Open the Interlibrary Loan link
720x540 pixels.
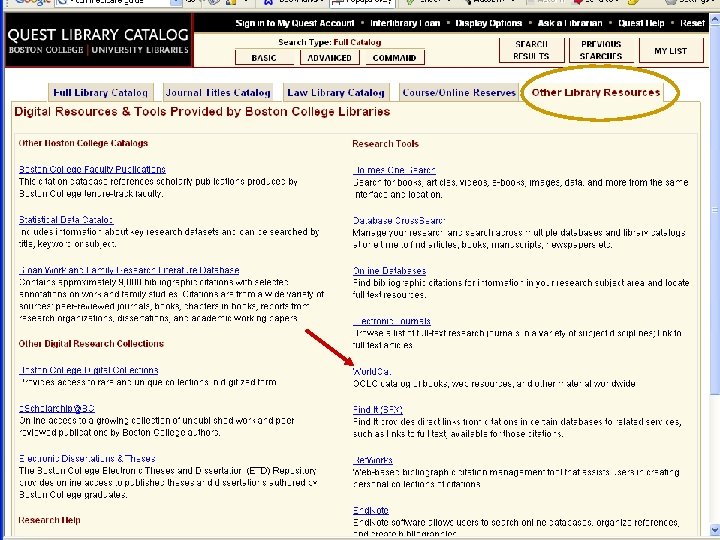click(x=405, y=23)
